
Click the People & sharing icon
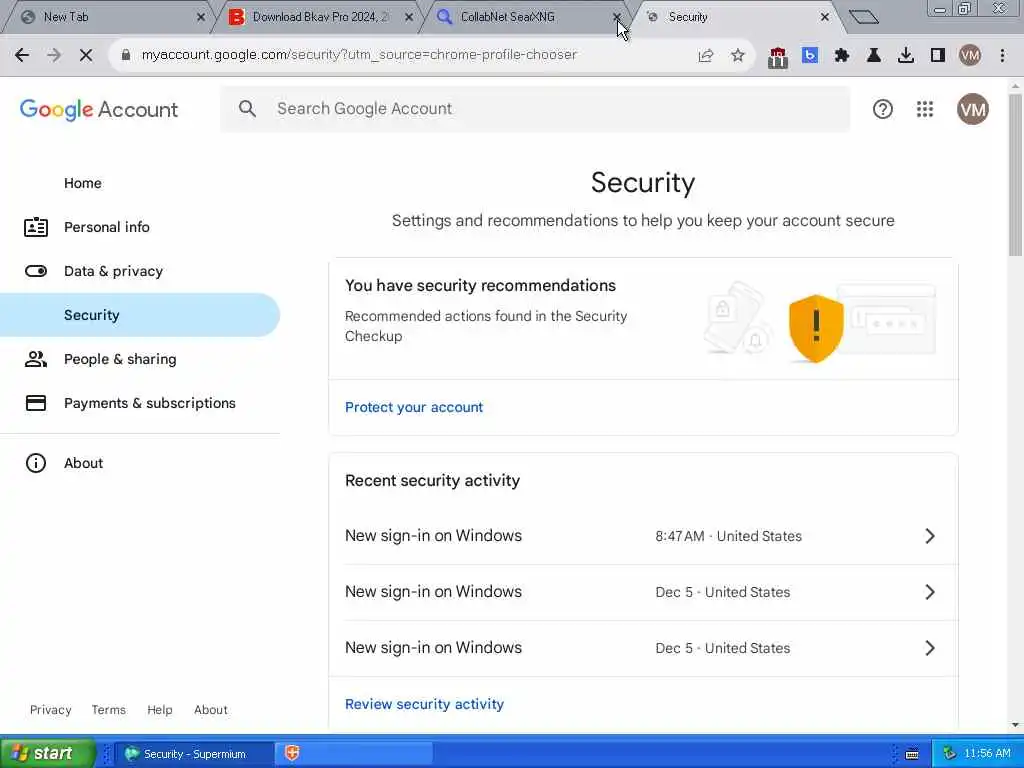point(35,359)
